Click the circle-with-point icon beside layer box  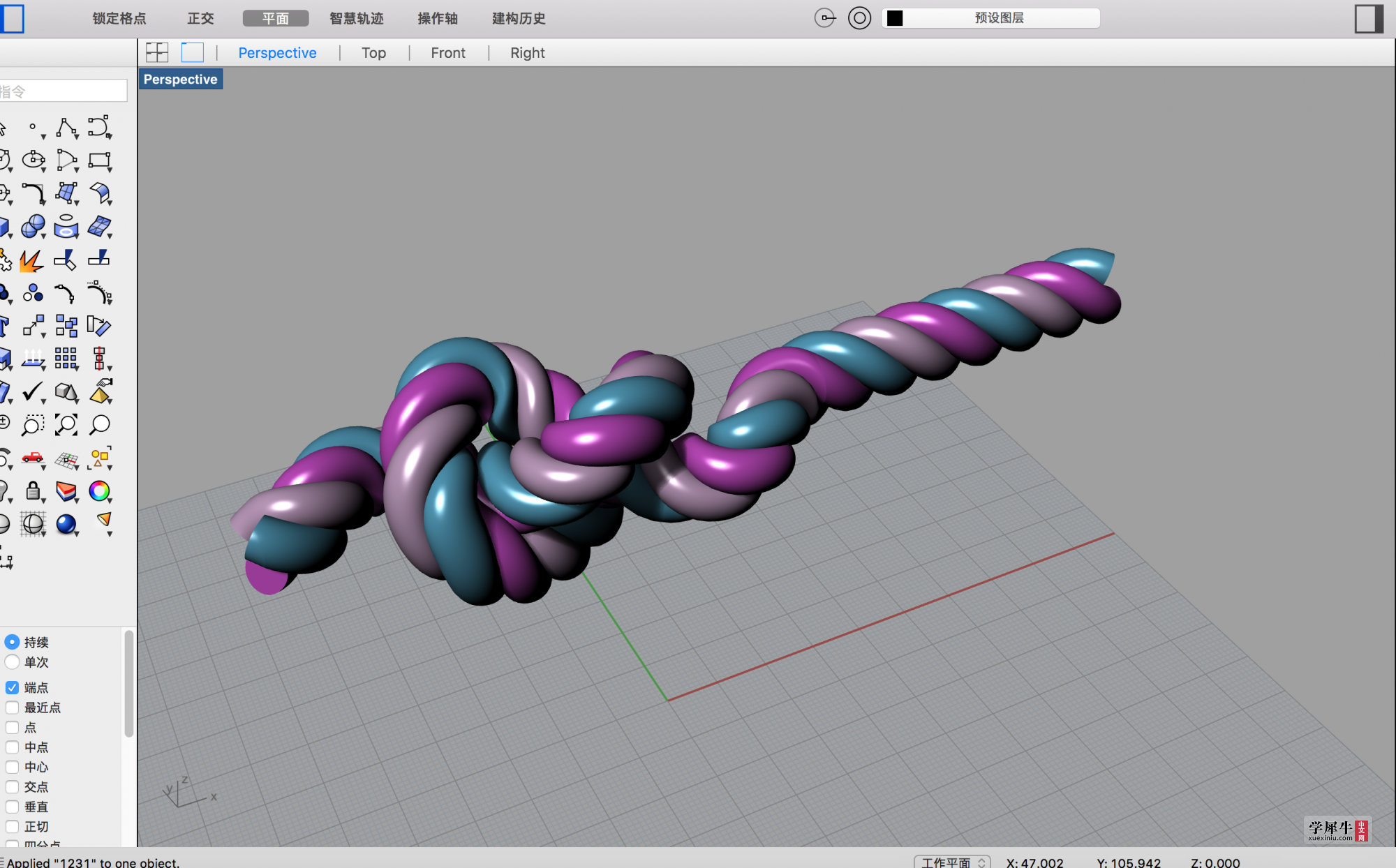825,18
